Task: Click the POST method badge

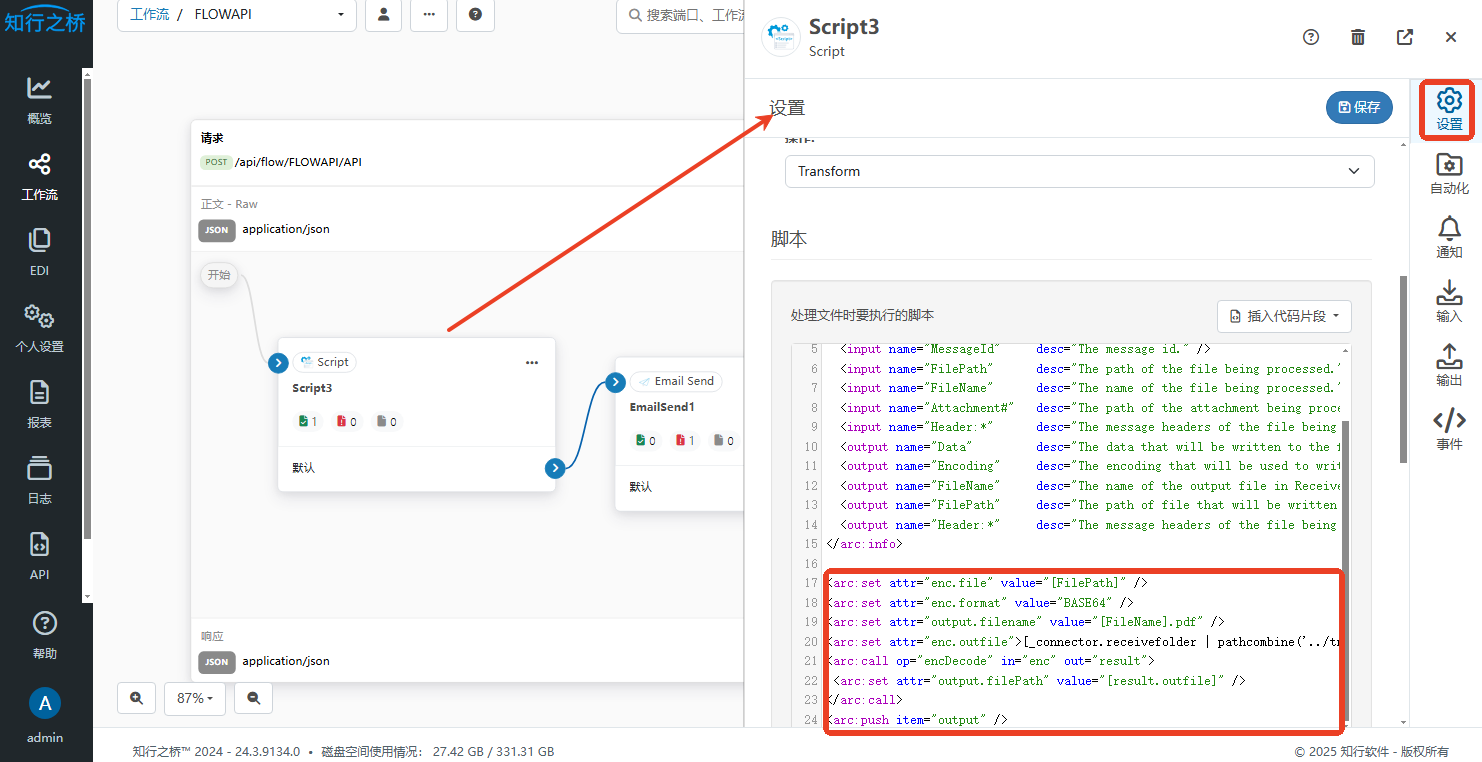Action: click(x=215, y=162)
